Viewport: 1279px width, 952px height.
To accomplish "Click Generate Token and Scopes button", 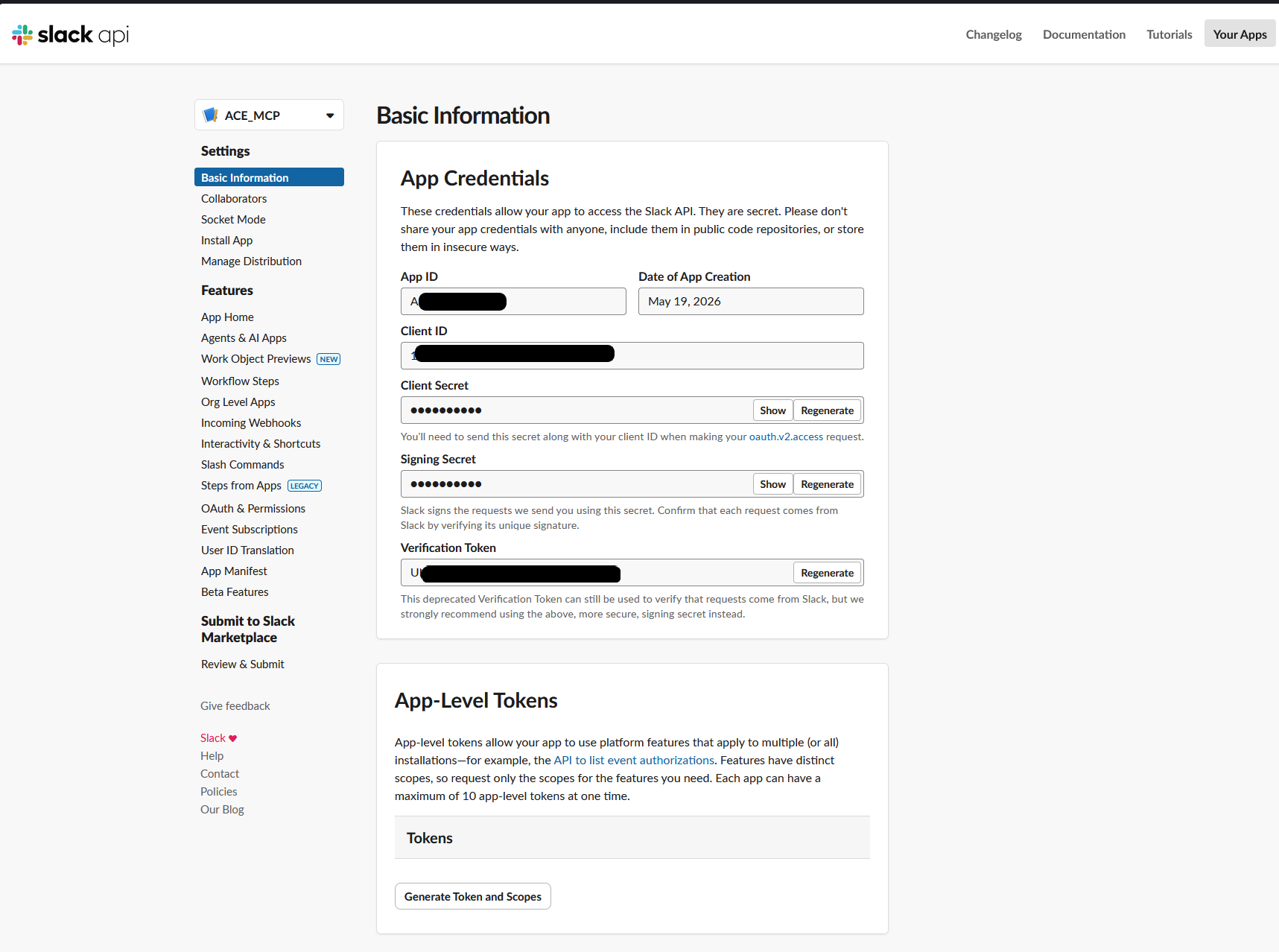I will [473, 896].
